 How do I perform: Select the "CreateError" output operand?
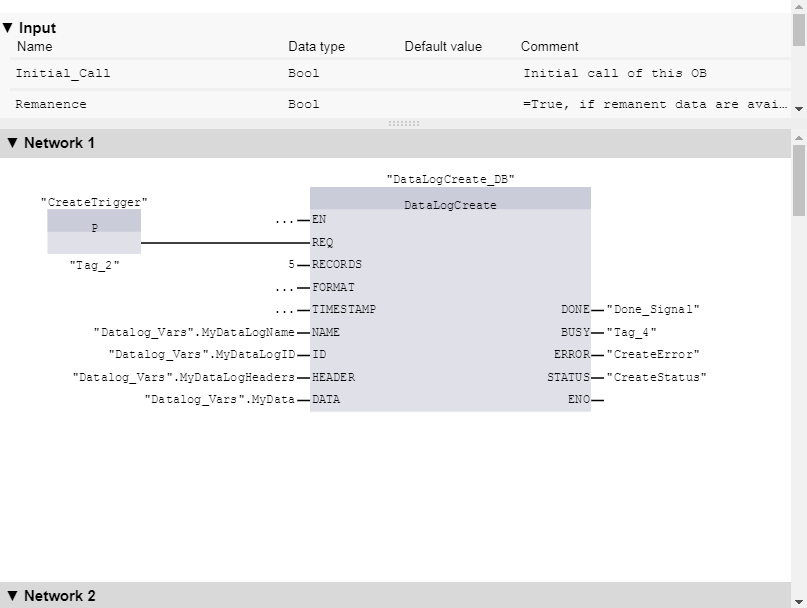pos(653,355)
